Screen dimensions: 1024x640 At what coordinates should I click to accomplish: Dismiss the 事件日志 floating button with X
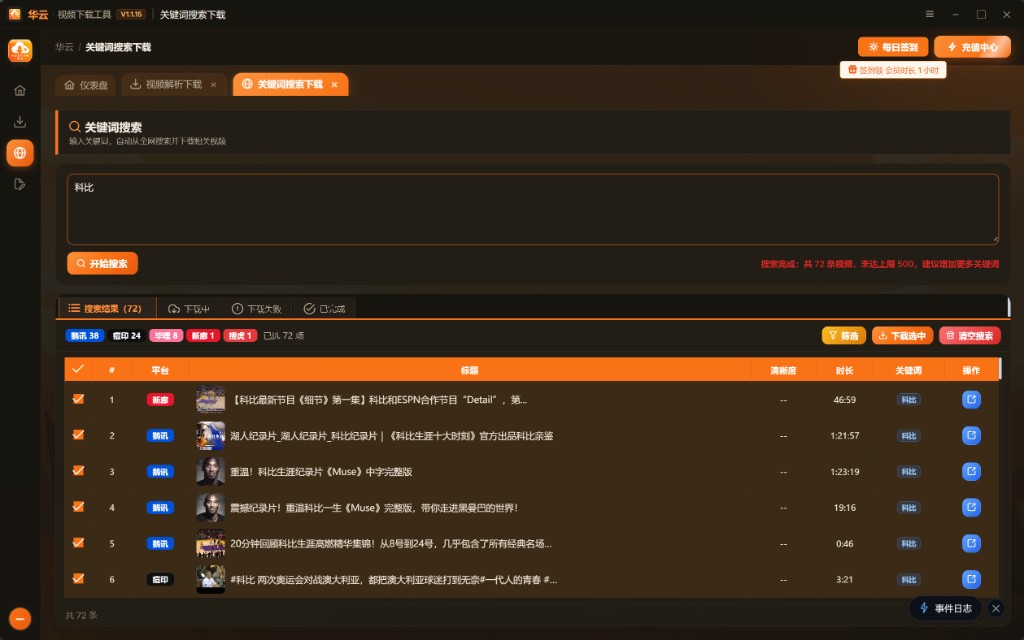[x=995, y=609]
